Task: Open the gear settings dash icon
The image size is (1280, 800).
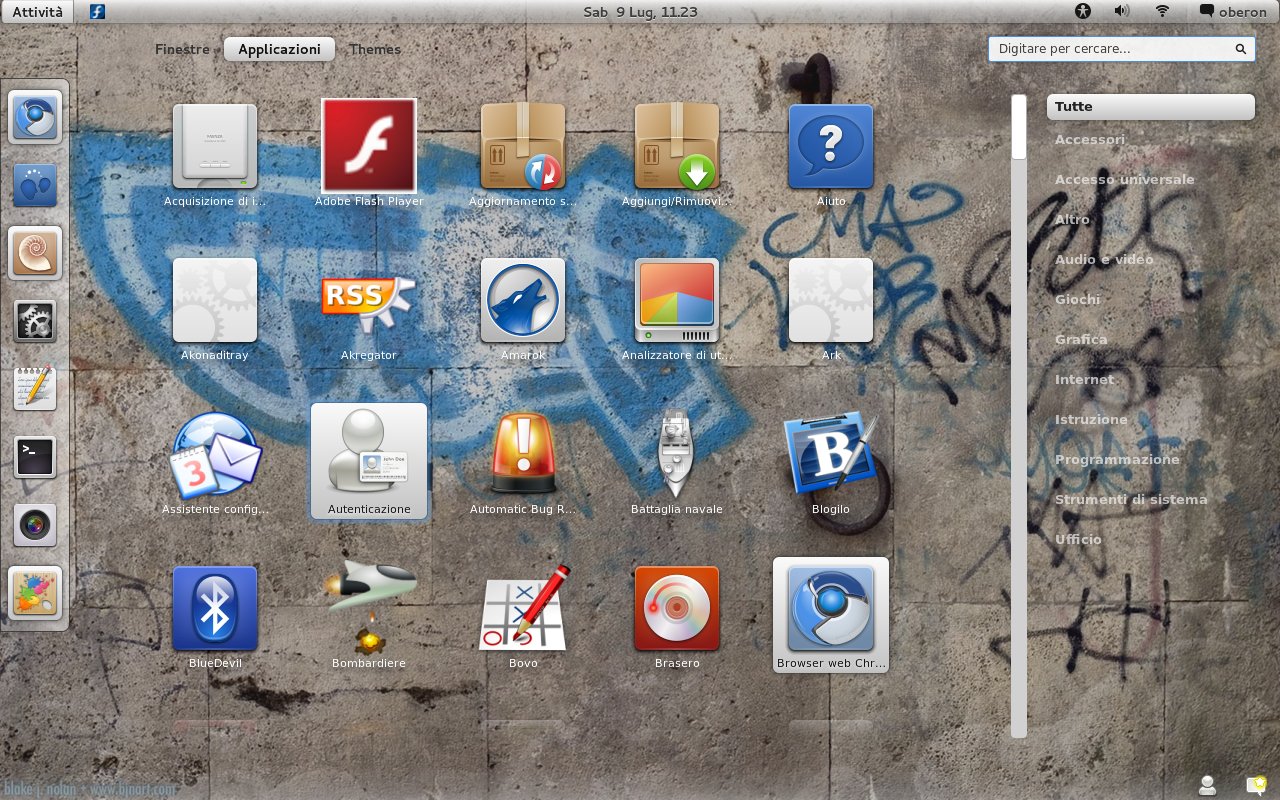Action: pyautogui.click(x=36, y=321)
